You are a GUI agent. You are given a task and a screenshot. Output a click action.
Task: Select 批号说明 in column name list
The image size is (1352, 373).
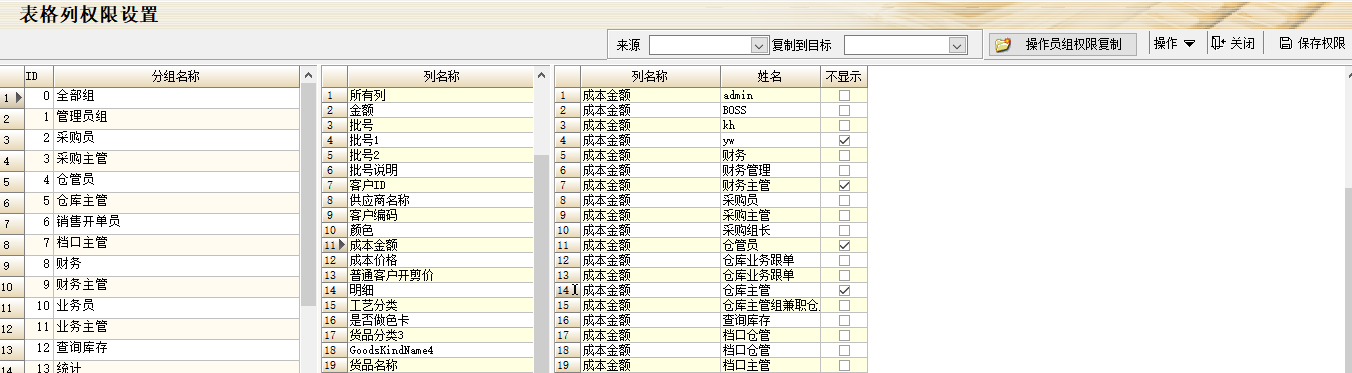tap(441, 170)
